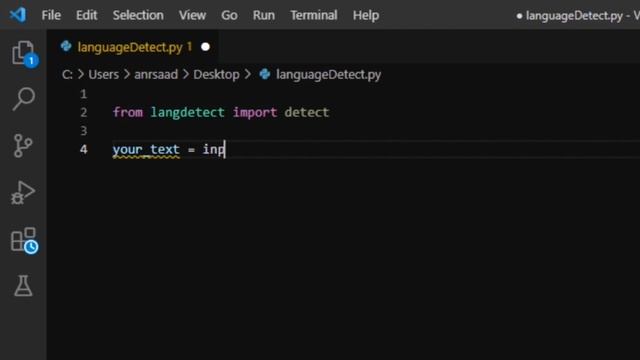The width and height of the screenshot is (640, 360).
Task: Open the Testing flask icon
Action: pos(23,285)
